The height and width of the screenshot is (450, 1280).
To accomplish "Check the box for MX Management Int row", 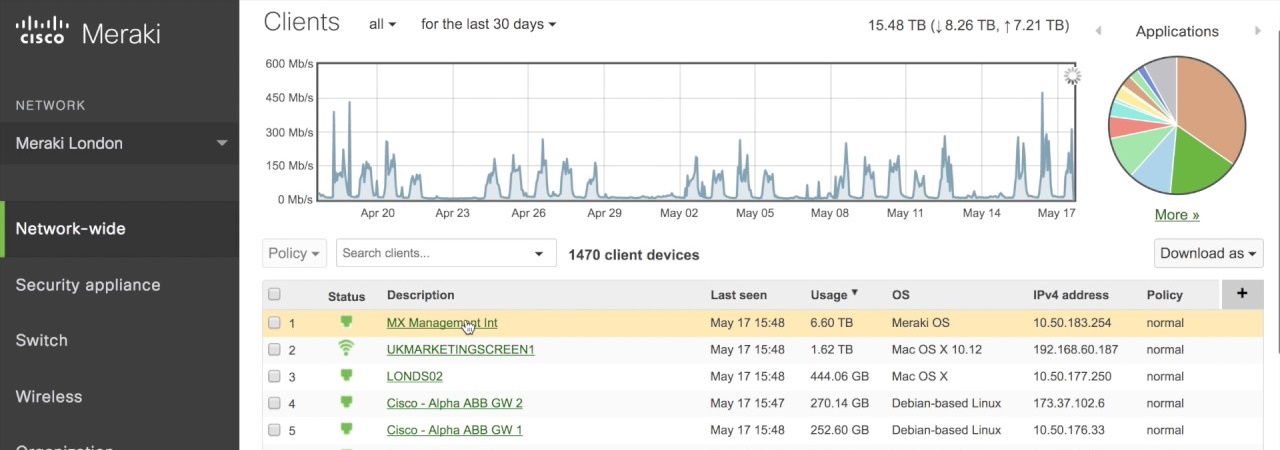I will 274,323.
